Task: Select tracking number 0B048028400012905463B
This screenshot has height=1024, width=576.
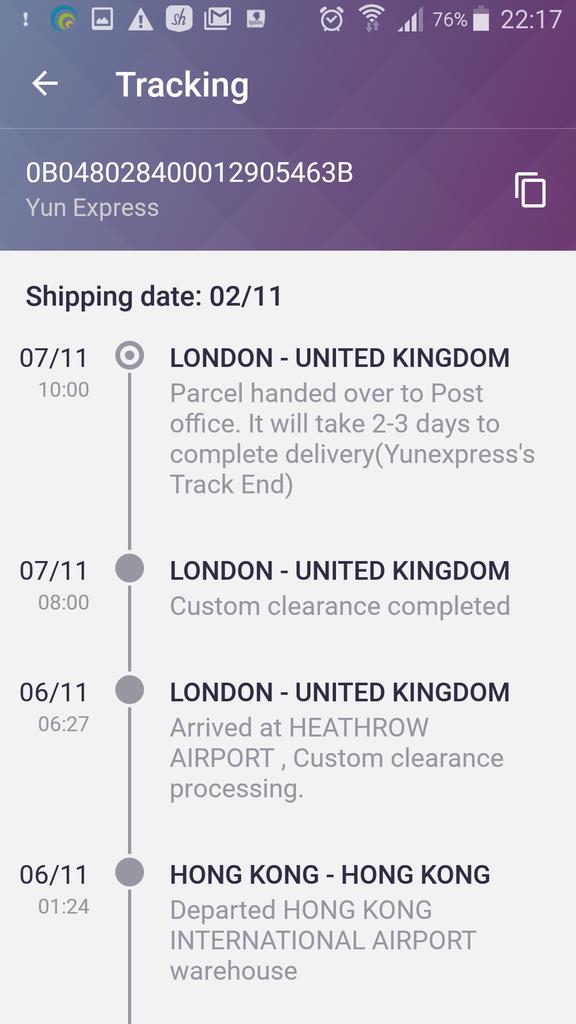Action: coord(189,173)
